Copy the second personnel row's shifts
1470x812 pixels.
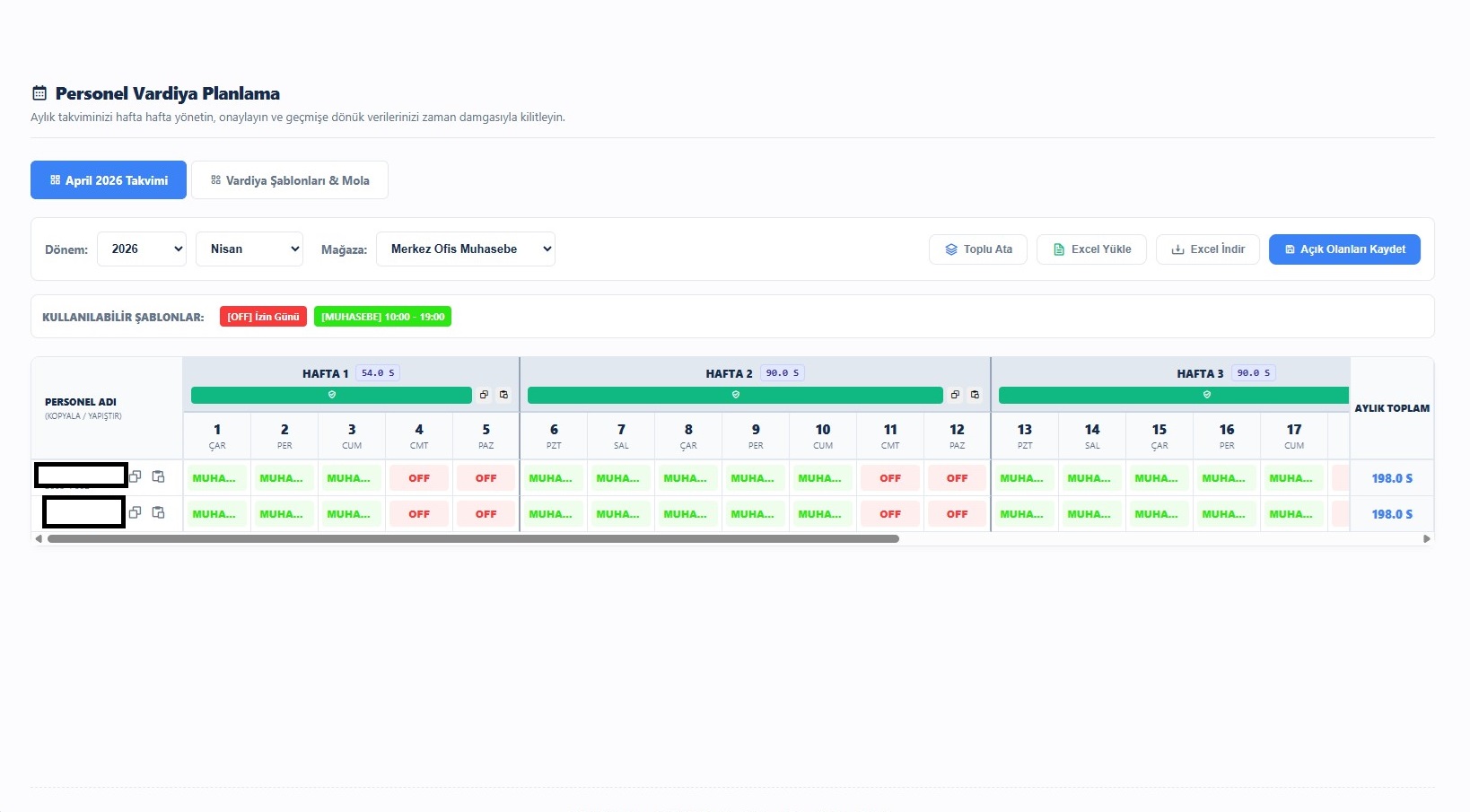click(135, 512)
